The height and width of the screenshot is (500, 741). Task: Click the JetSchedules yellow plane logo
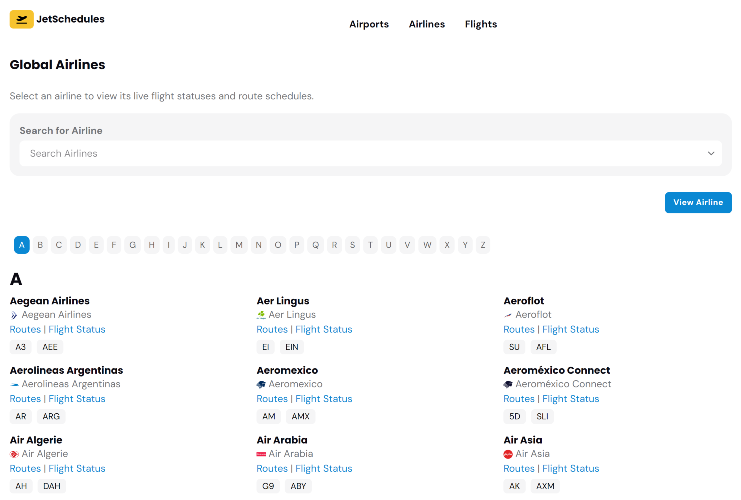point(21,19)
